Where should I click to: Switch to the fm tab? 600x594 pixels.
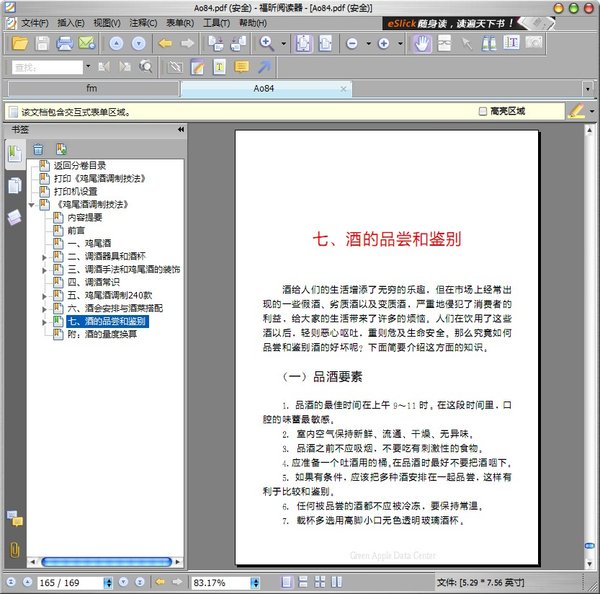tap(93, 89)
